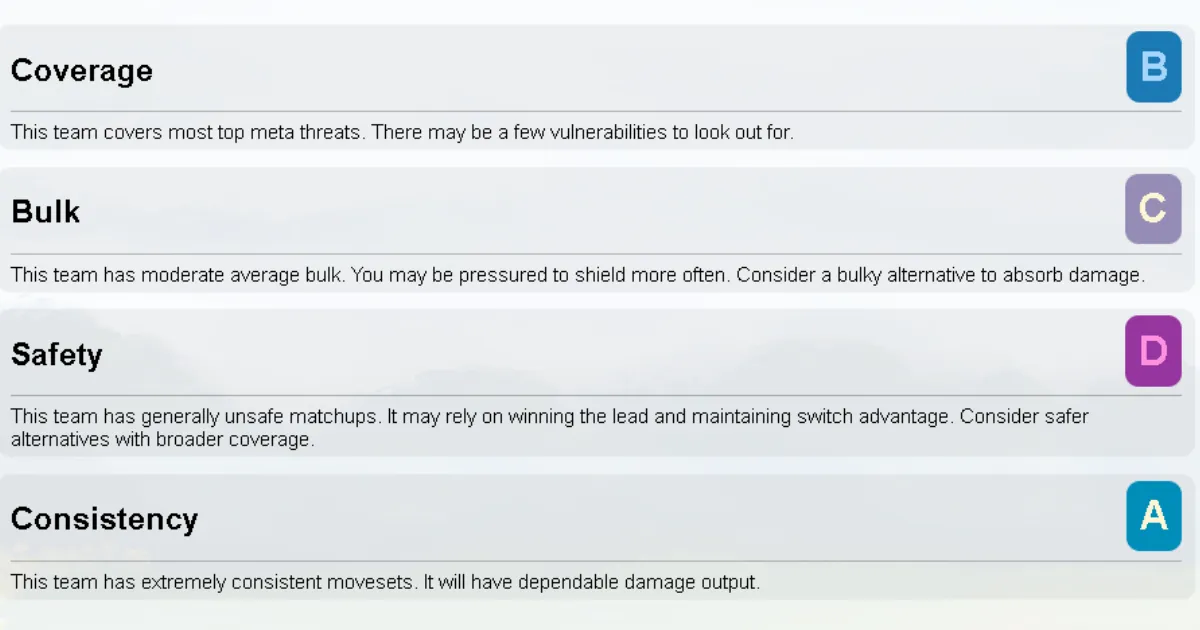
Task: Click the blue B grade badge for Coverage
Action: click(1153, 67)
